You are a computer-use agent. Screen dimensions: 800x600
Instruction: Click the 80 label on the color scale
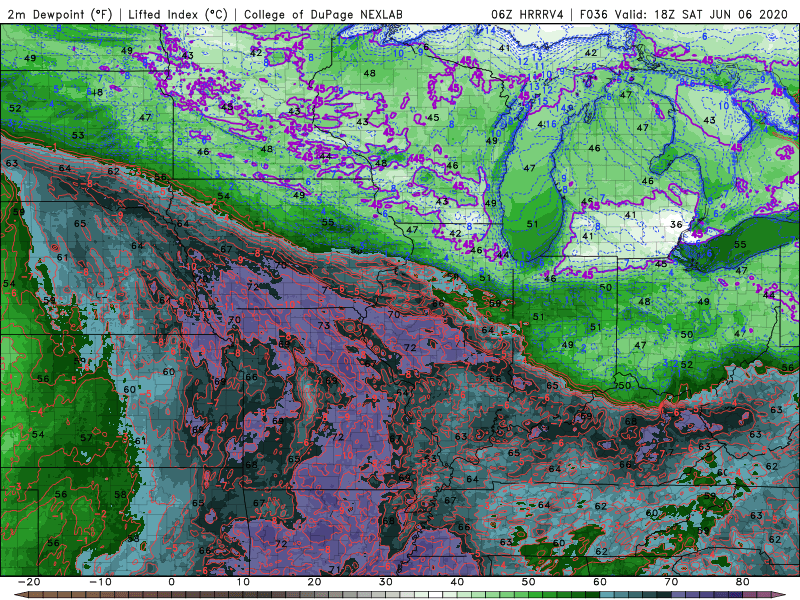coord(743,582)
